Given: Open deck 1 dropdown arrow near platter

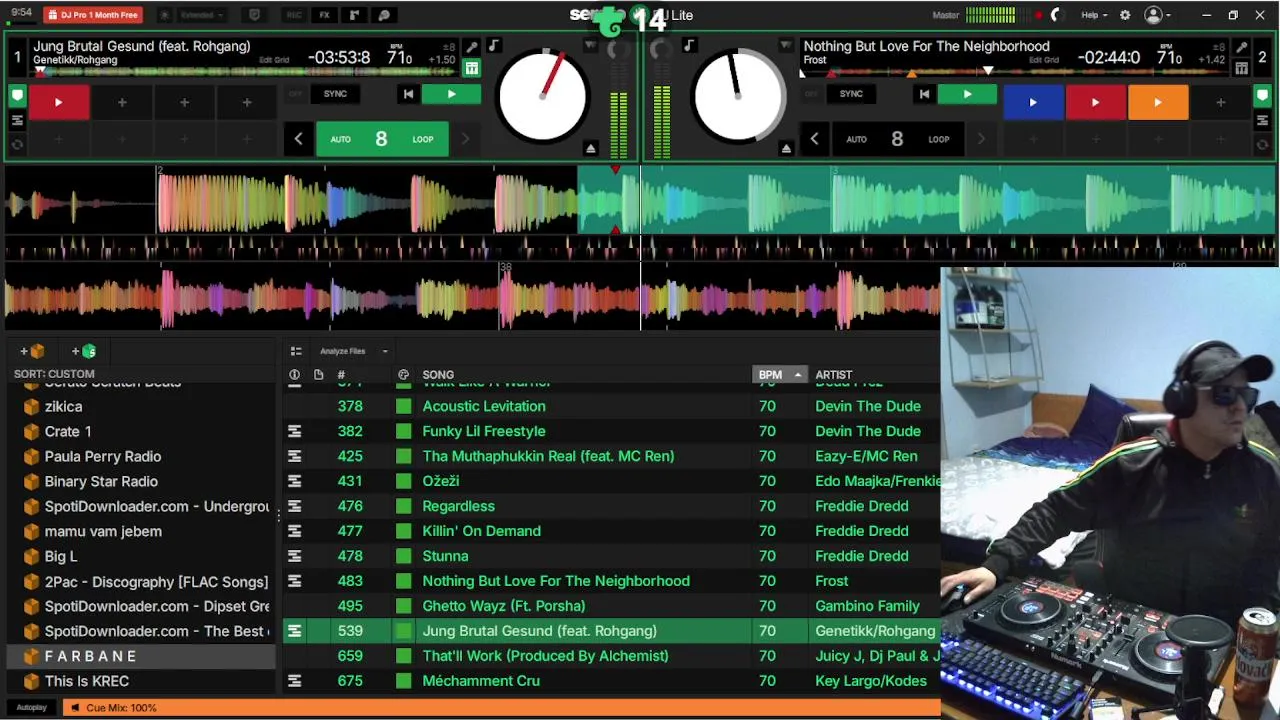Looking at the screenshot, I should [591, 46].
